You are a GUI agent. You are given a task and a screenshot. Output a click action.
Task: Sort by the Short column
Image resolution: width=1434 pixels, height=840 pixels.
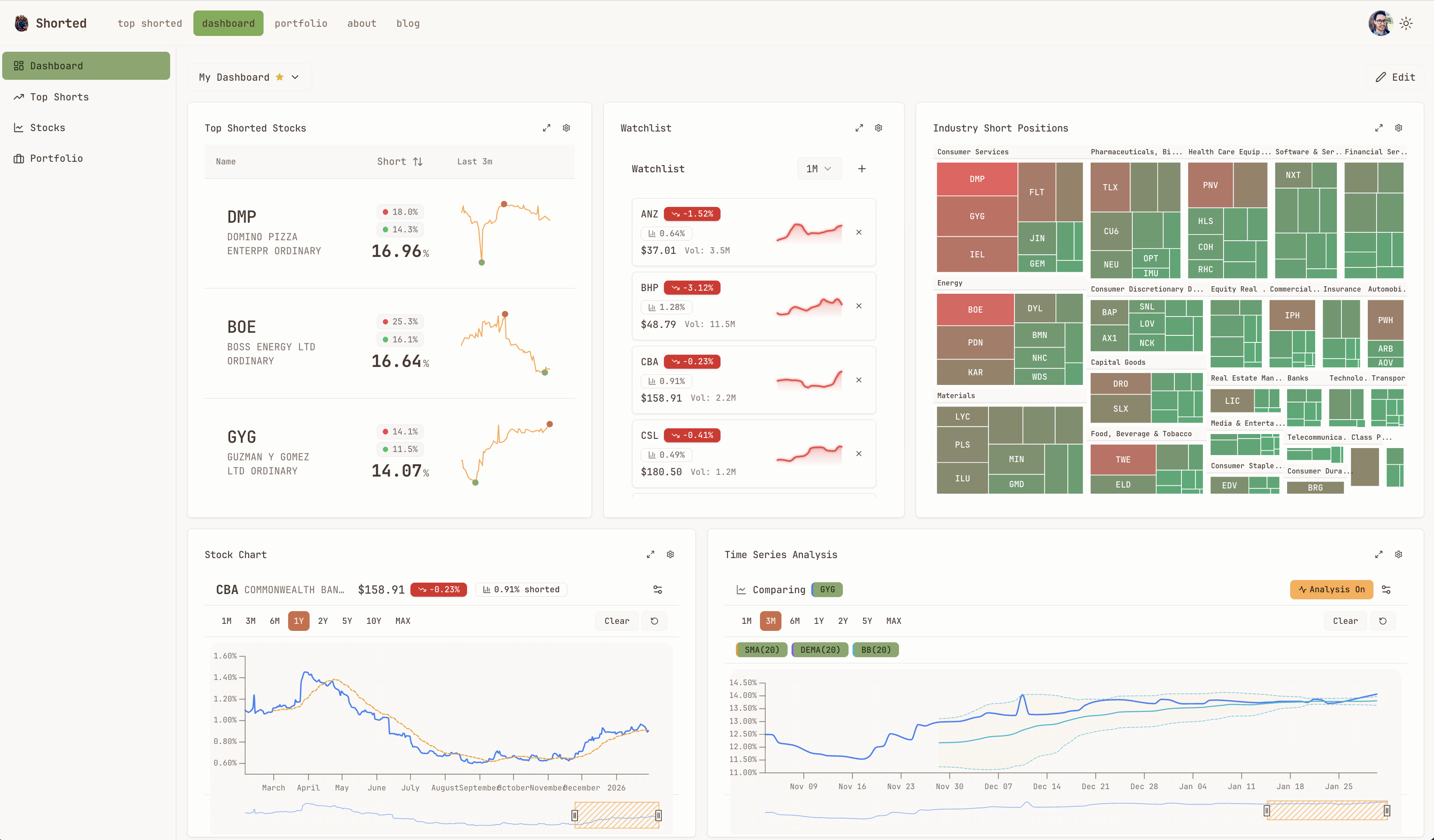[400, 161]
